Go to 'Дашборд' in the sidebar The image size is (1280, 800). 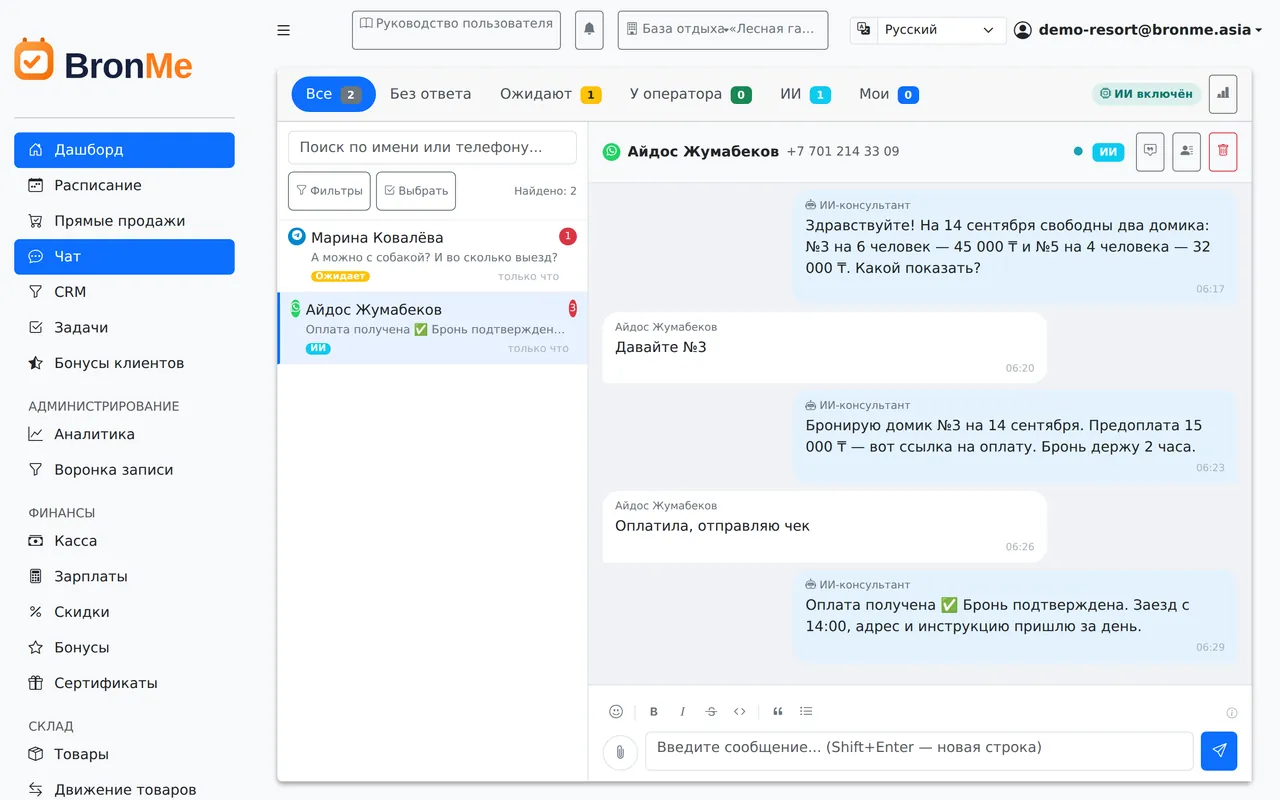click(x=124, y=150)
